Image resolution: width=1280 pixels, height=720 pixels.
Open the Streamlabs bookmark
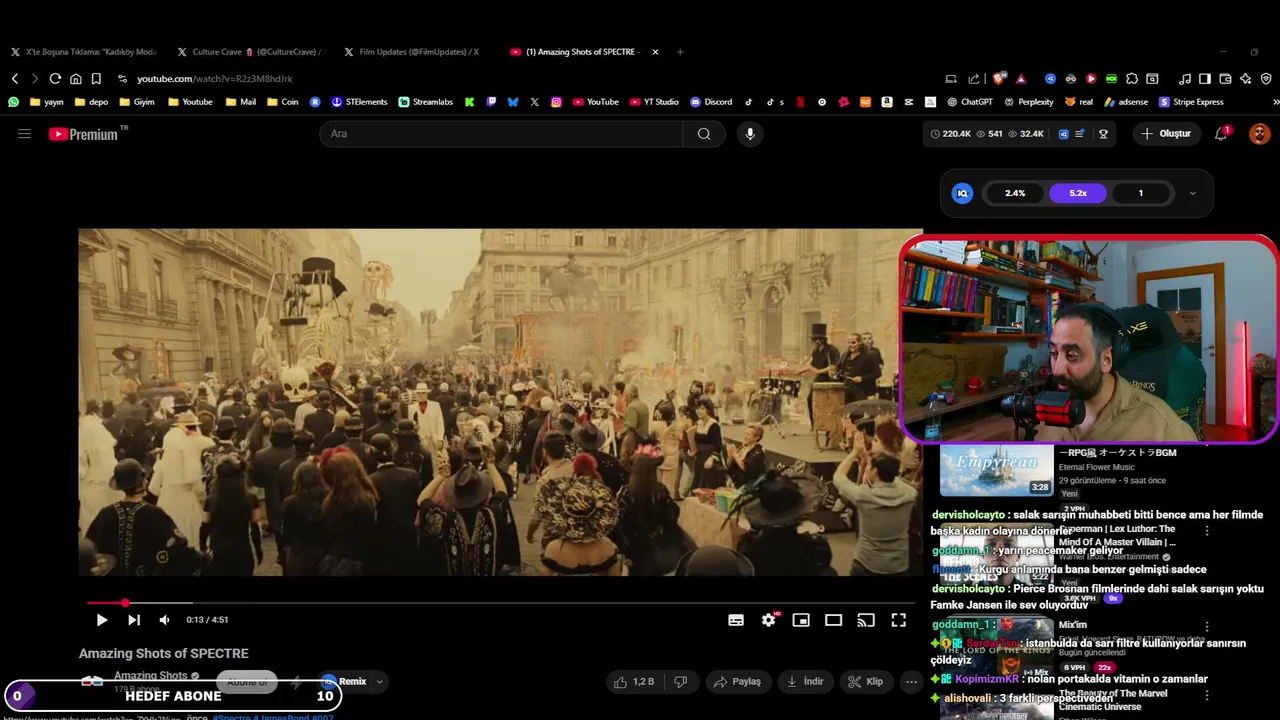[x=425, y=102]
